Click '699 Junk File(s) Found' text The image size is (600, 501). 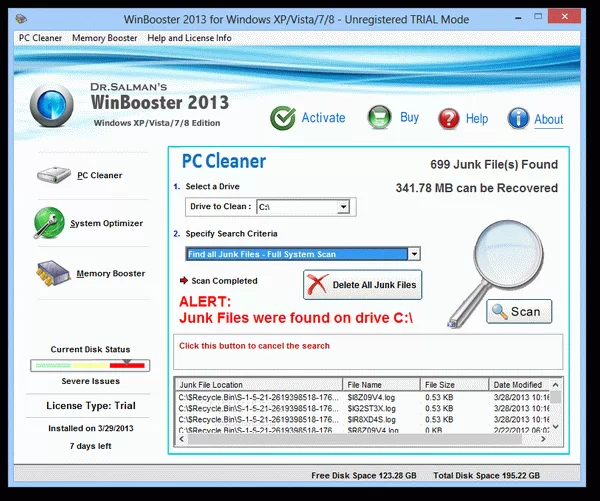click(494, 164)
